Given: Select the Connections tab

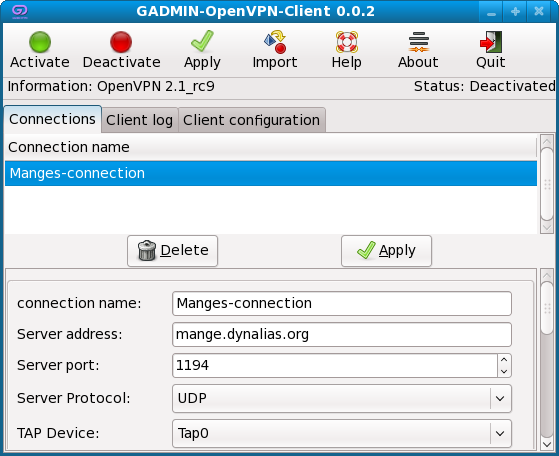Looking at the screenshot, I should pos(52,119).
